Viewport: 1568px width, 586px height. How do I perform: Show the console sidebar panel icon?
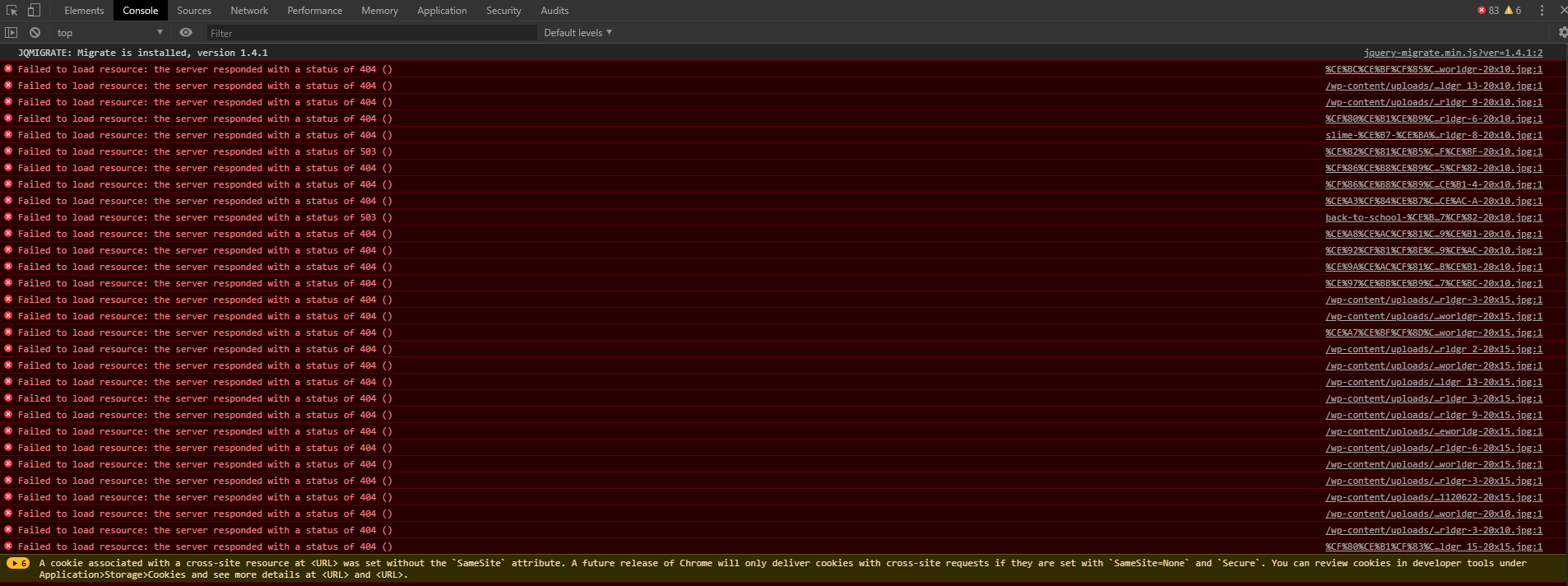tap(11, 33)
